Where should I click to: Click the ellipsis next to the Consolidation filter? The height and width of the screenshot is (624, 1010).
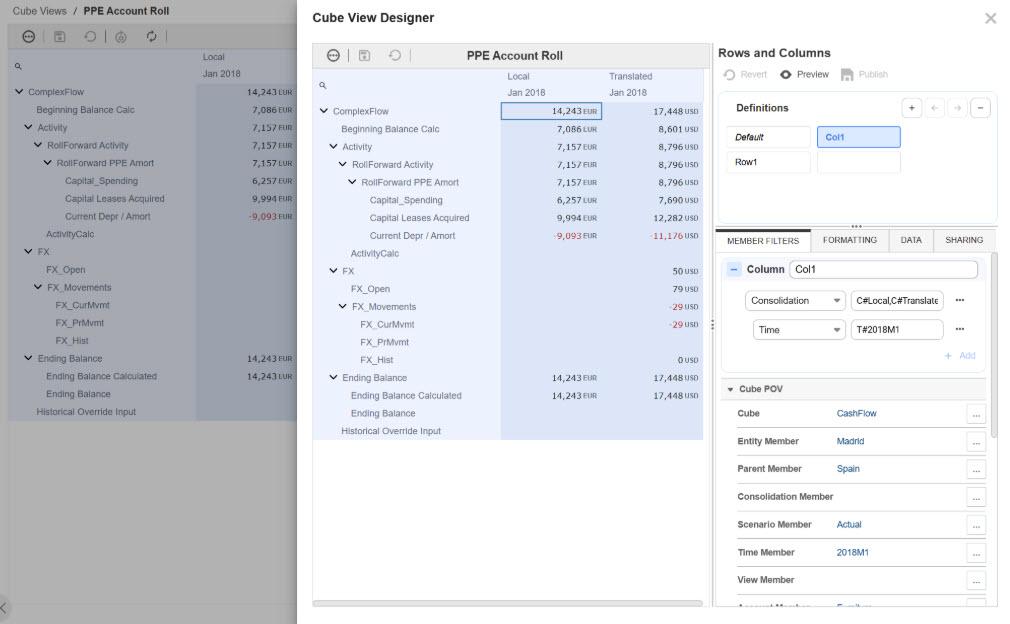pos(957,300)
